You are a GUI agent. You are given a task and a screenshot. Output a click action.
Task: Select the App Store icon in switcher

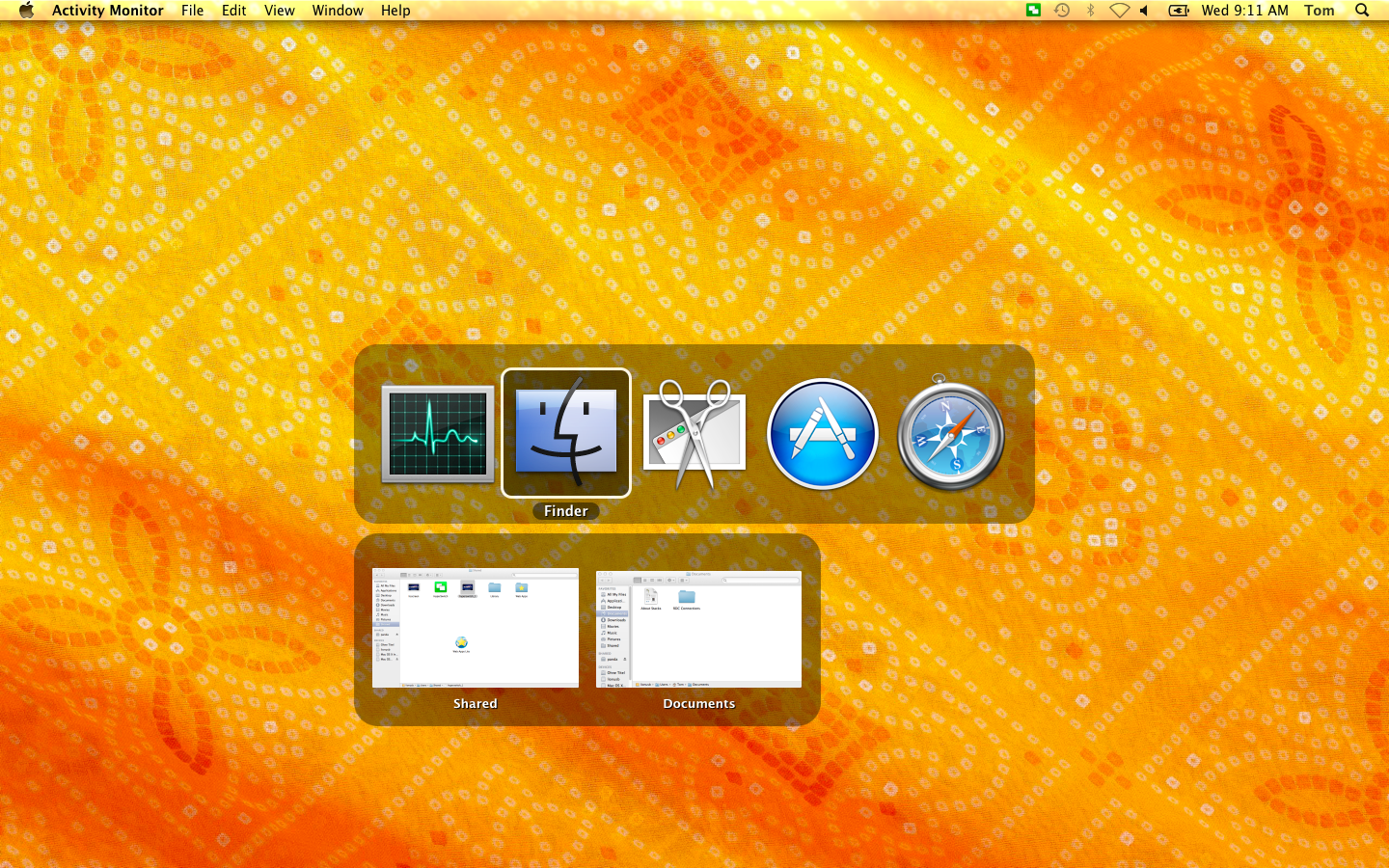pyautogui.click(x=823, y=434)
